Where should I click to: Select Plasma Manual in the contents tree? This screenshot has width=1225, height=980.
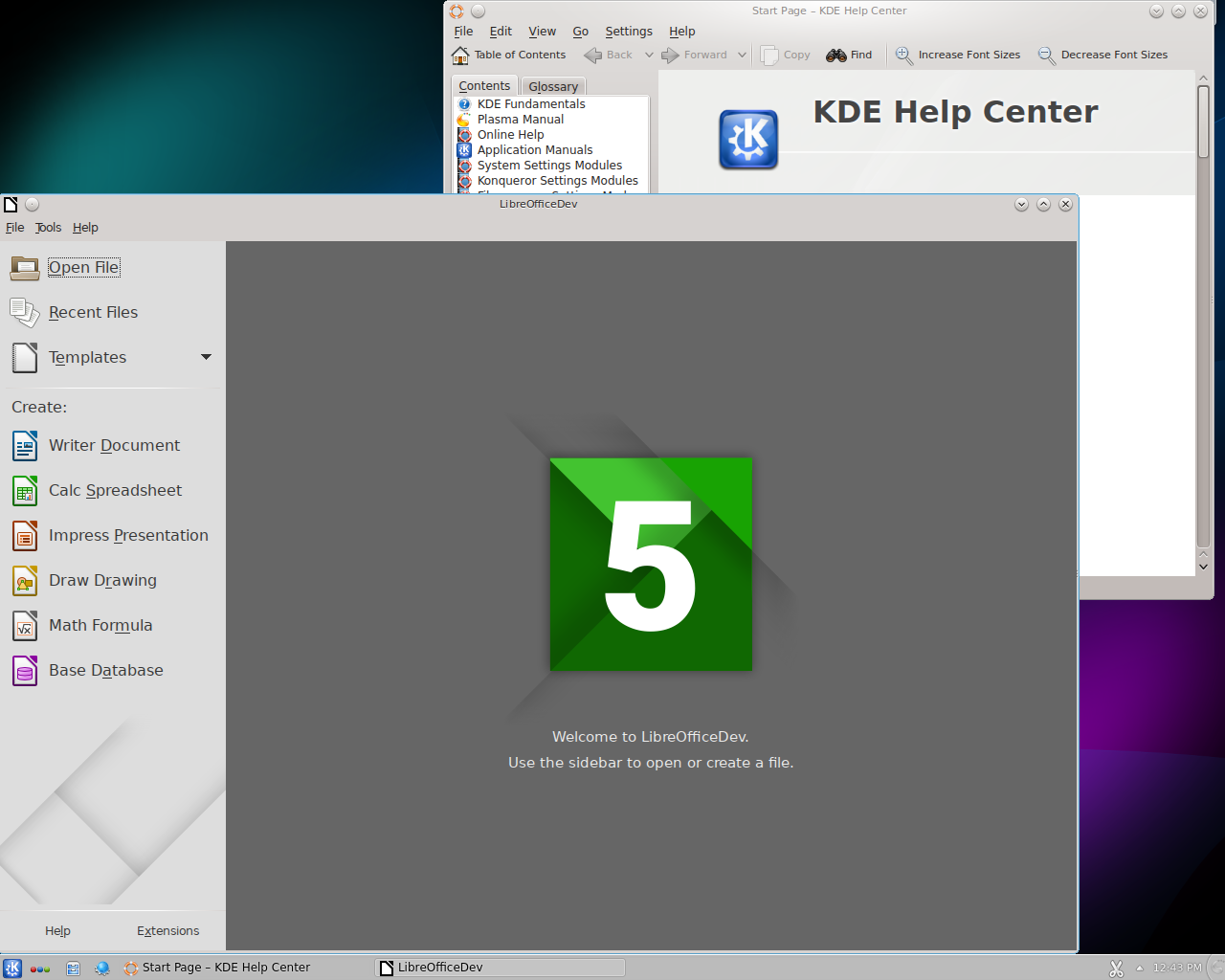(x=521, y=120)
